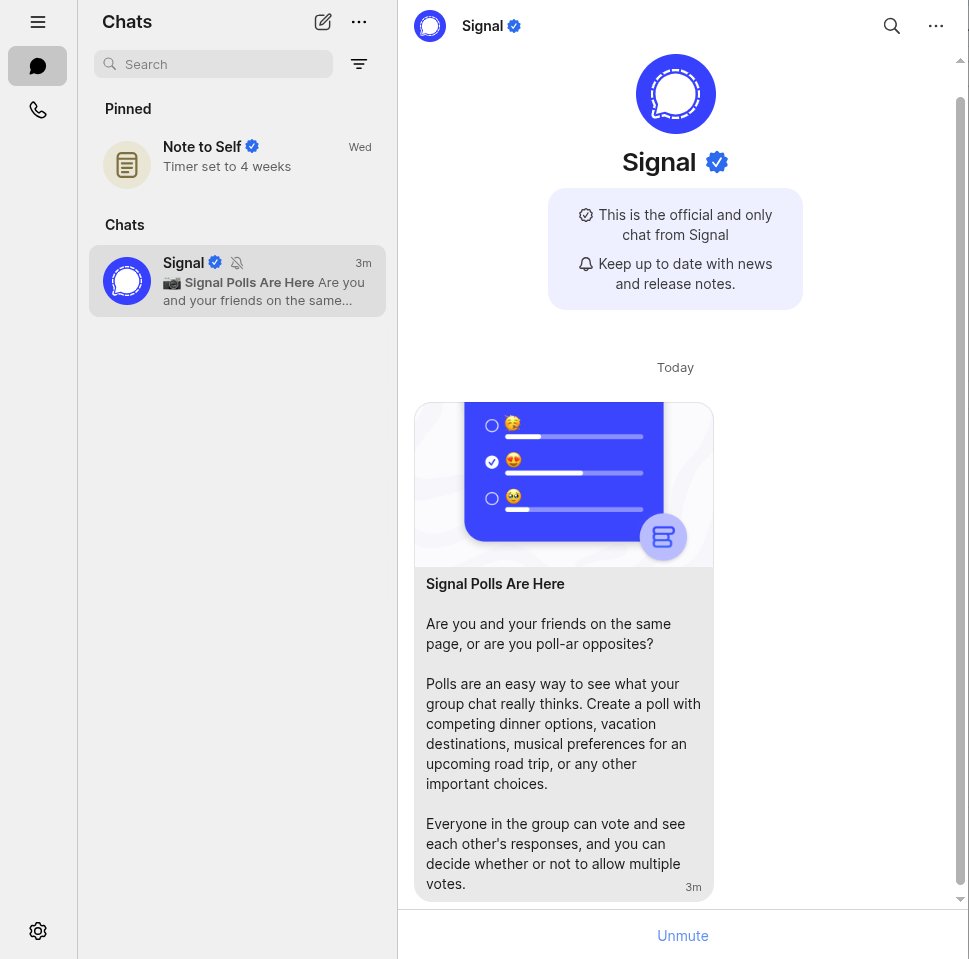The image size is (969, 959).
Task: Open conversation more options menu
Action: pos(936,26)
